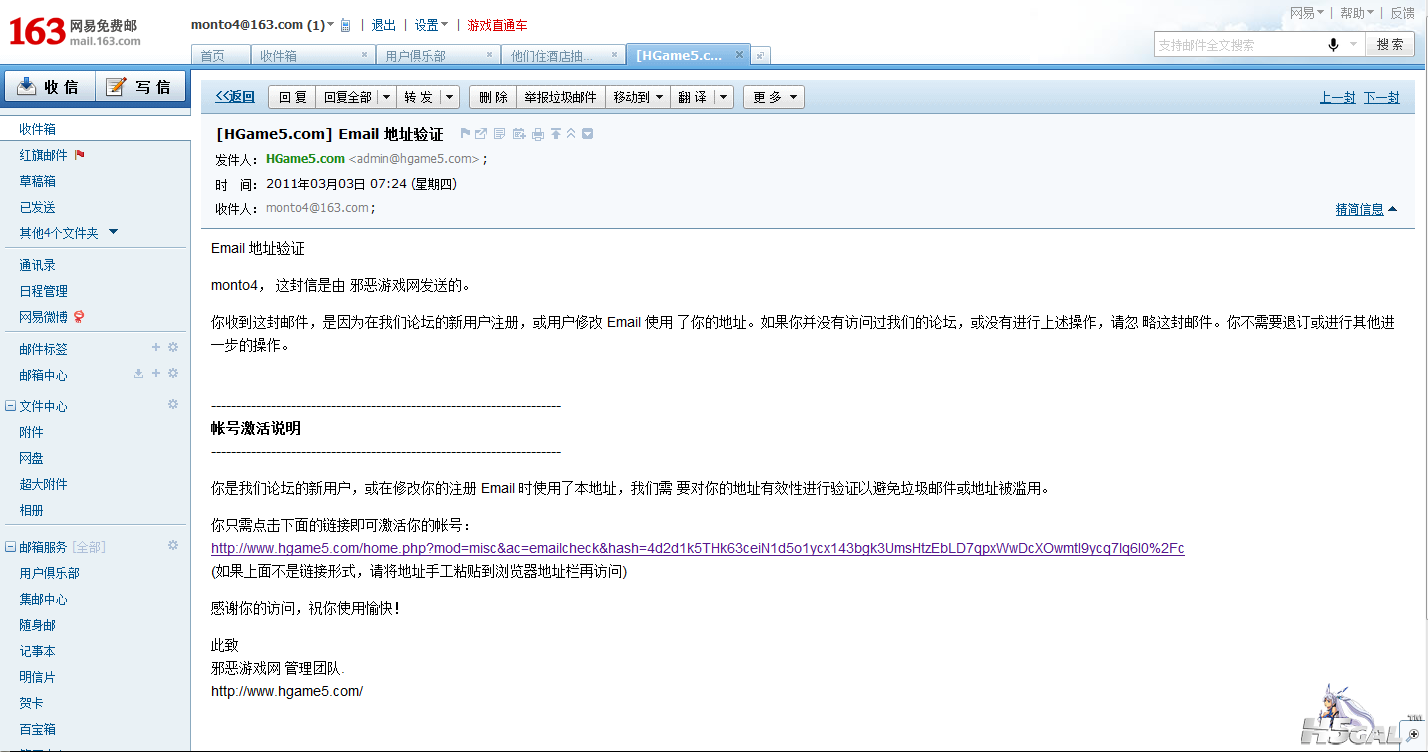
Task: Expand 其他4个文件夹 folder list
Action: (113, 232)
